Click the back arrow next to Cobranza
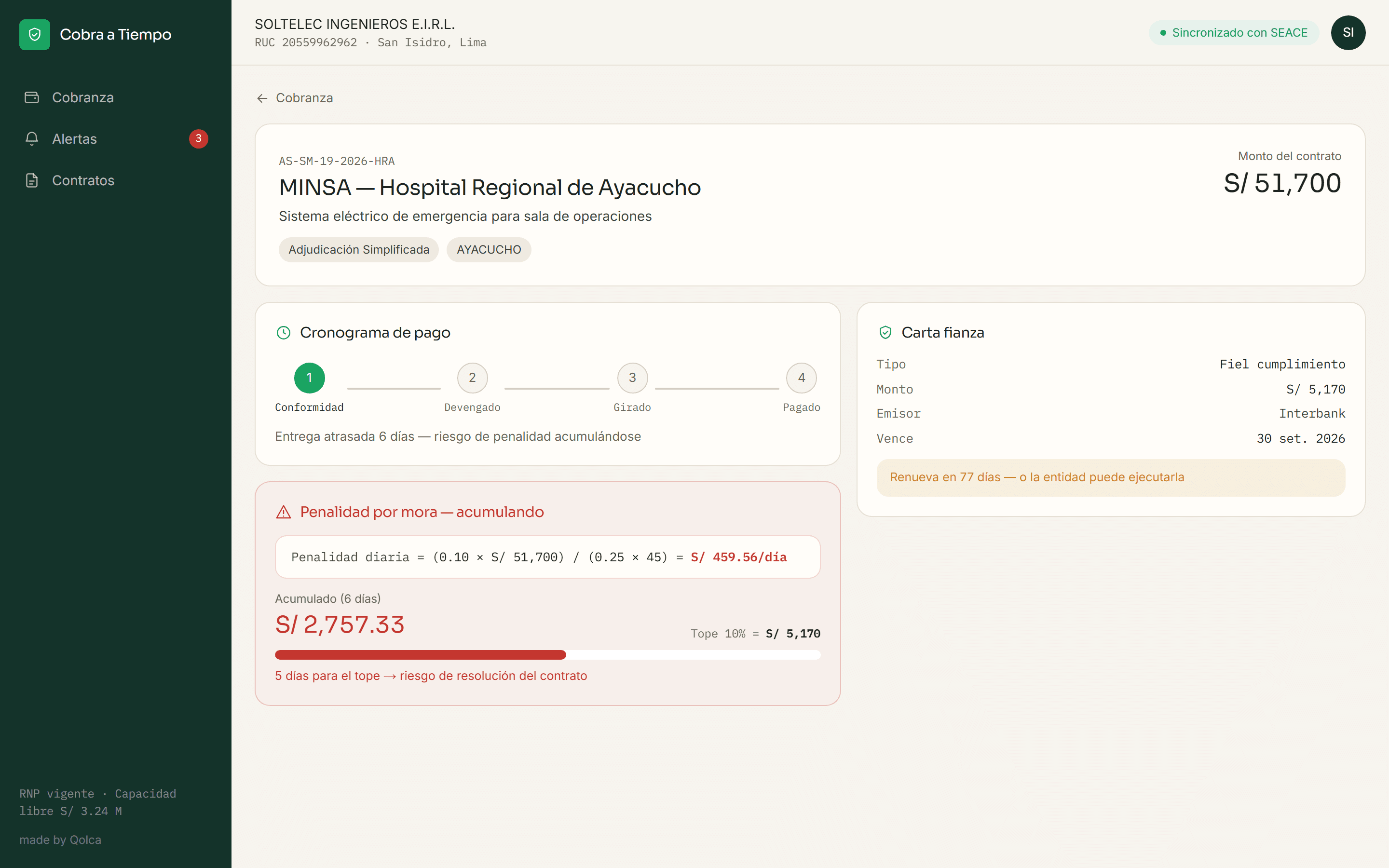 262,98
